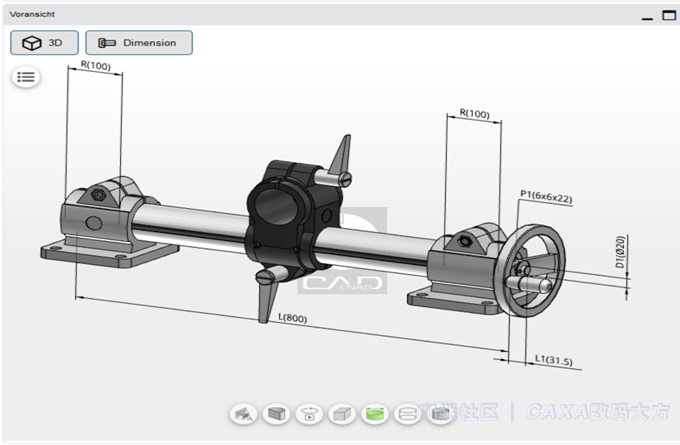
Task: Click the D1(Ø20) diameter label
Action: point(620,253)
